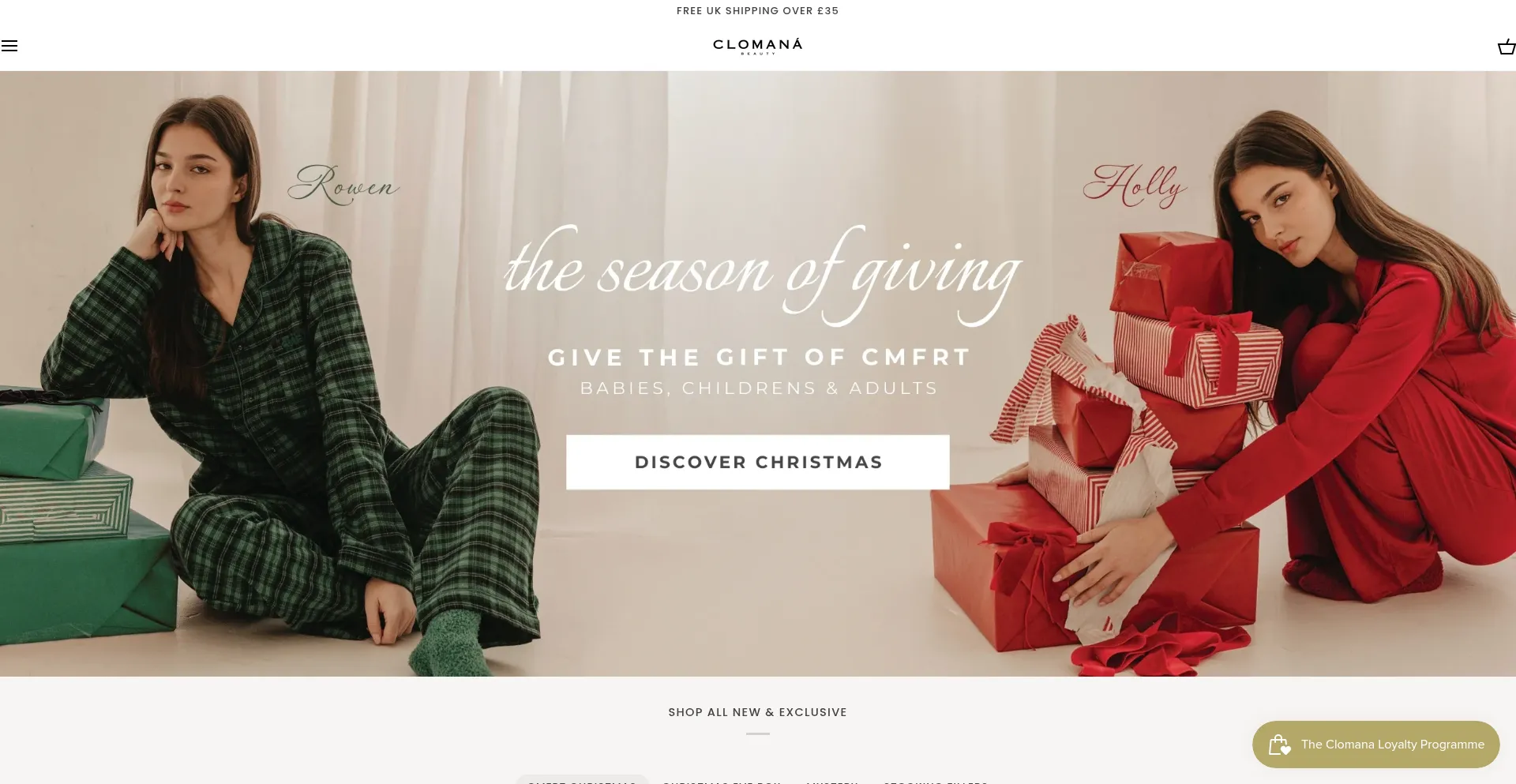Click Babies, Childrens & Adults subtitle
Image resolution: width=1516 pixels, height=784 pixels.
pyautogui.click(x=759, y=388)
